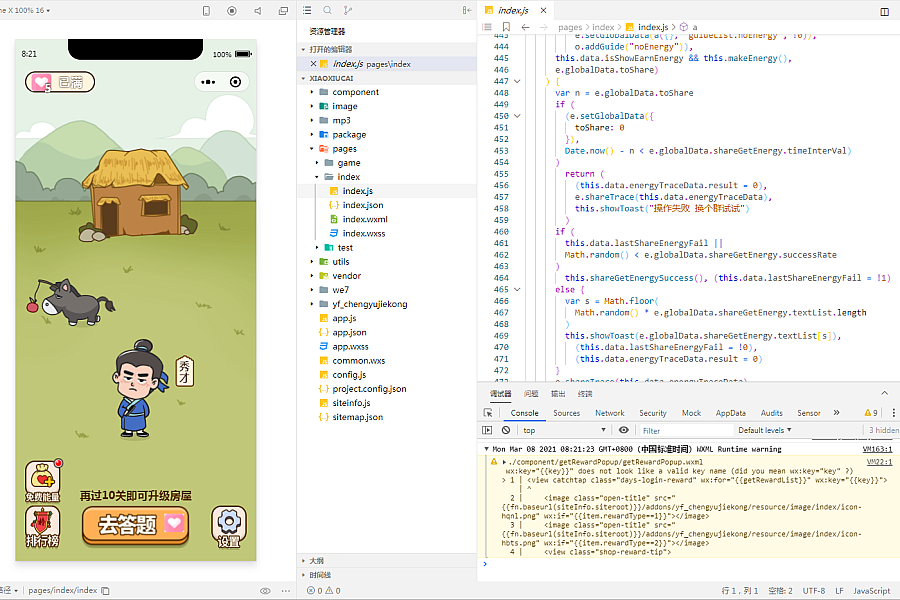Click the element inspector picker icon
900x600 pixels.
pyautogui.click(x=488, y=413)
